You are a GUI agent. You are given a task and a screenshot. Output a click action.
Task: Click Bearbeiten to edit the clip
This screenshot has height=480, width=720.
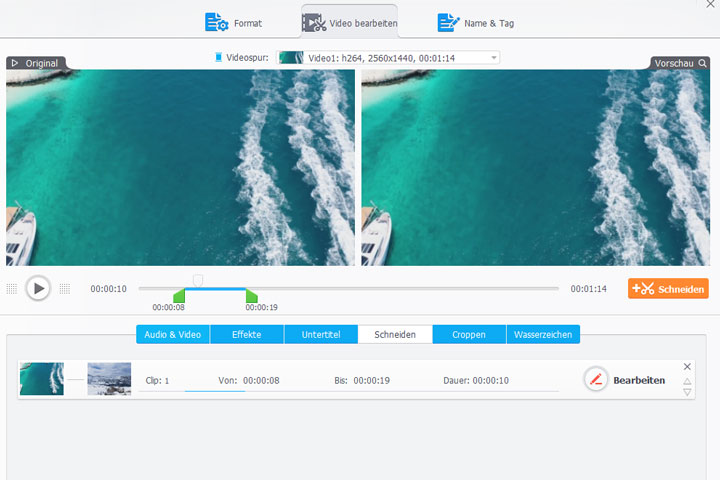tap(639, 380)
